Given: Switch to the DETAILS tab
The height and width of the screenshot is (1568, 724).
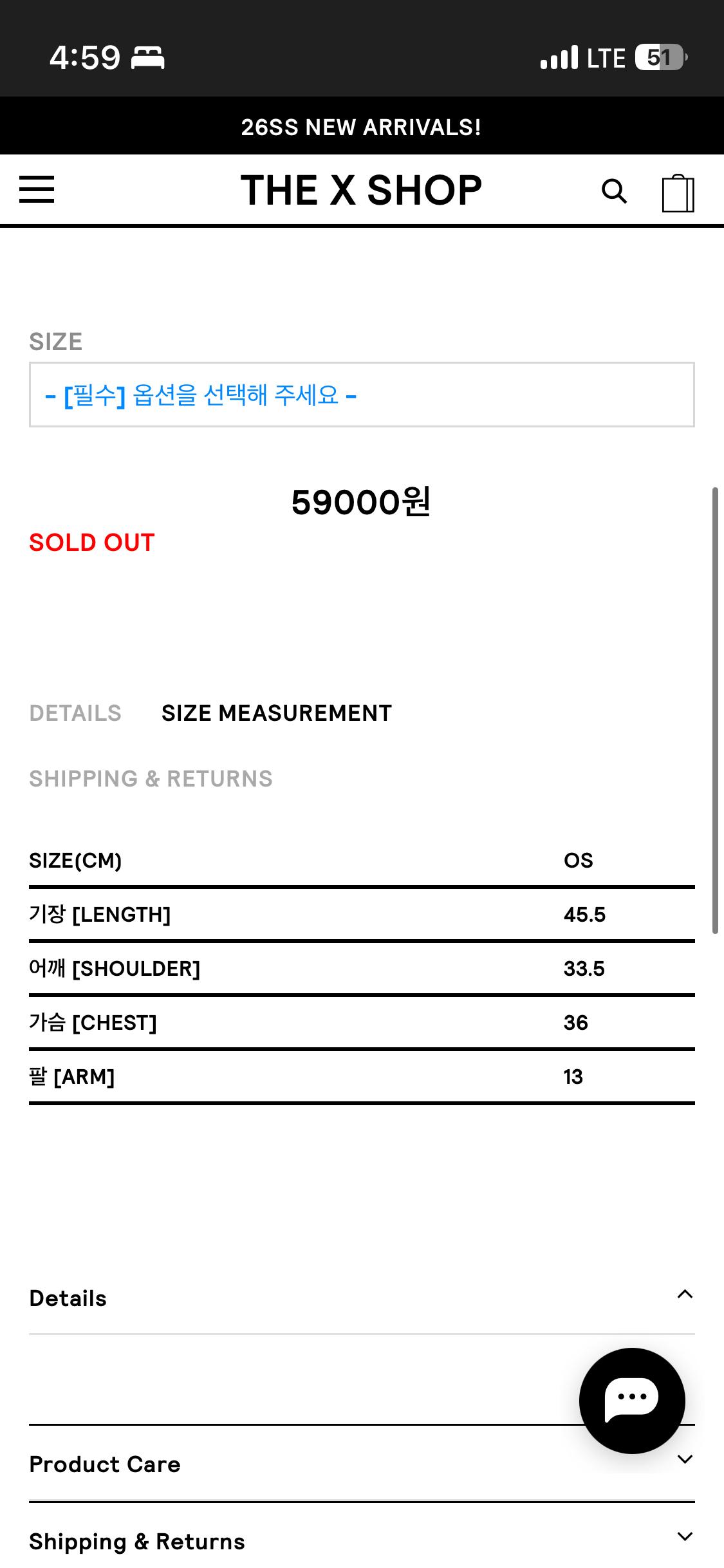Looking at the screenshot, I should (x=75, y=713).
